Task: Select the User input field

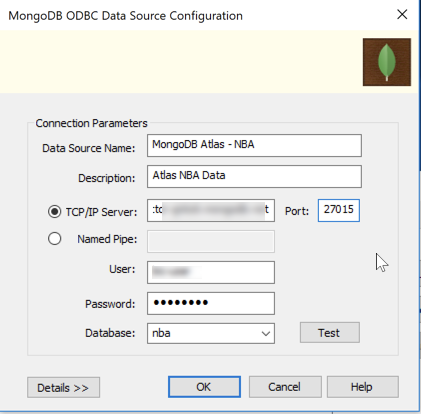Action: point(211,272)
